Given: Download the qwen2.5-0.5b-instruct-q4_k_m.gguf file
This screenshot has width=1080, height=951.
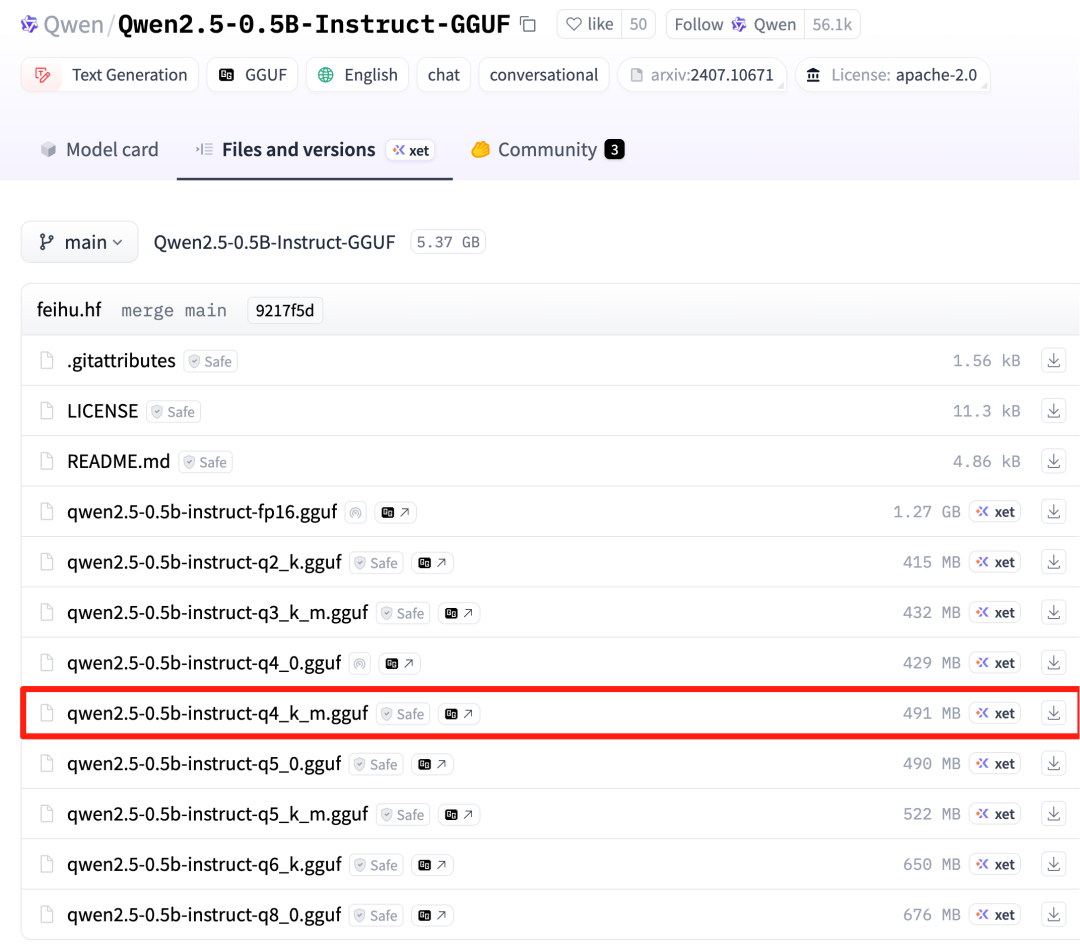Looking at the screenshot, I should (x=1053, y=713).
